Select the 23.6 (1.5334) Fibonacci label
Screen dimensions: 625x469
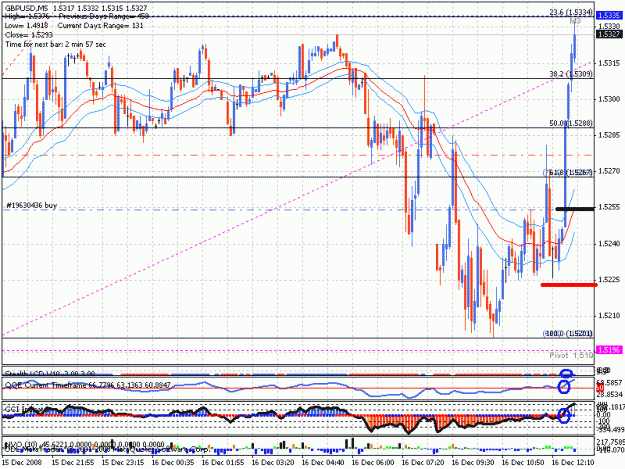click(x=571, y=13)
